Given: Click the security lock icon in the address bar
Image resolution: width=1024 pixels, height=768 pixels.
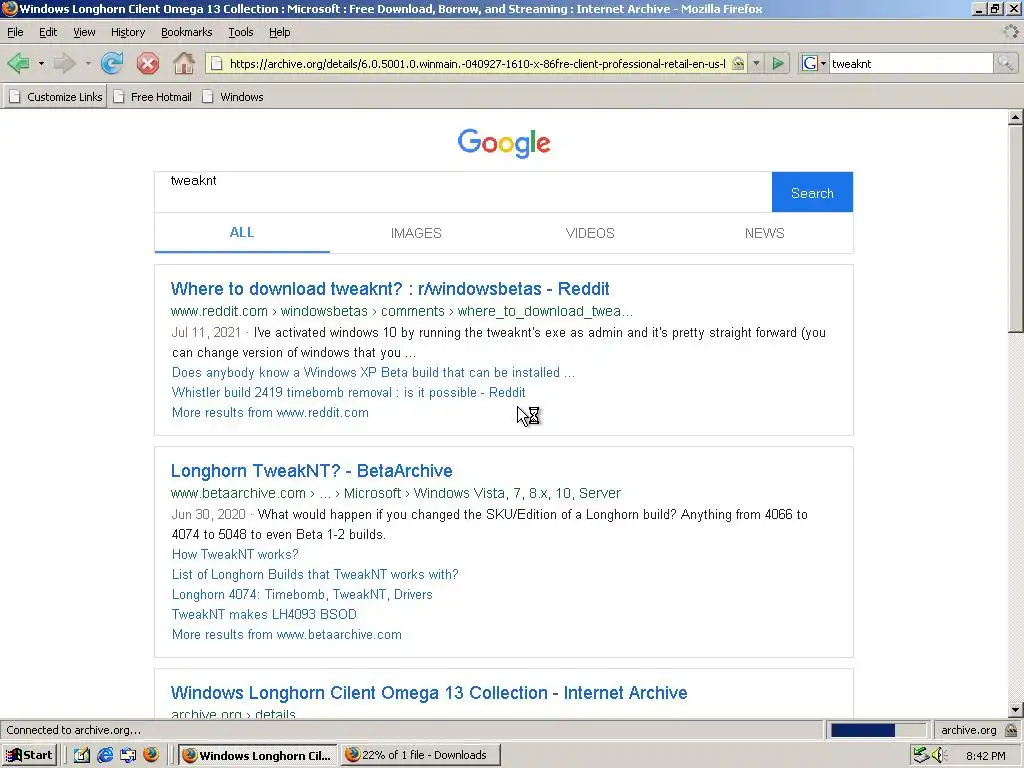Looking at the screenshot, I should (x=738, y=63).
